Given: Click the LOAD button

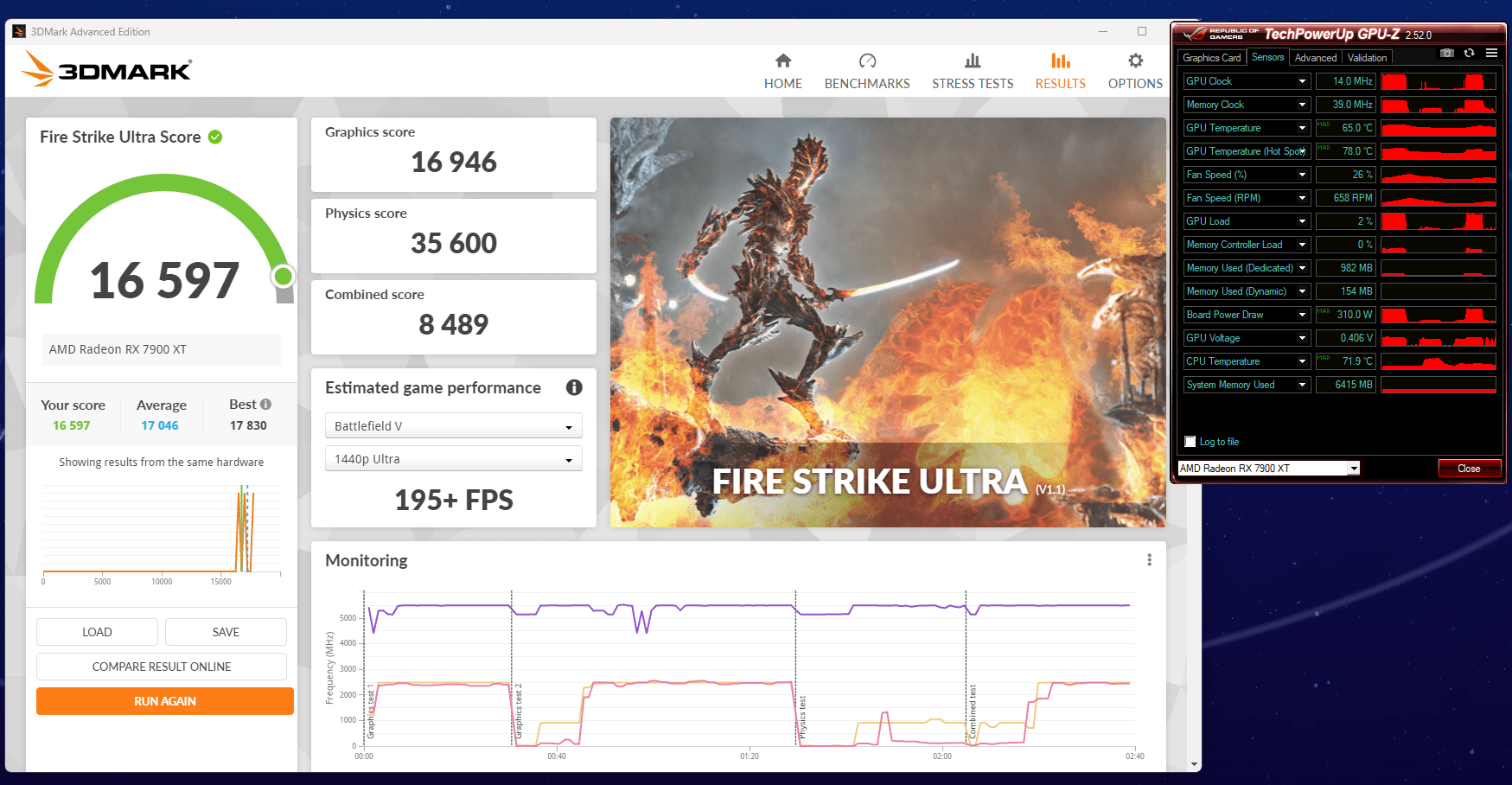Looking at the screenshot, I should click(x=97, y=632).
